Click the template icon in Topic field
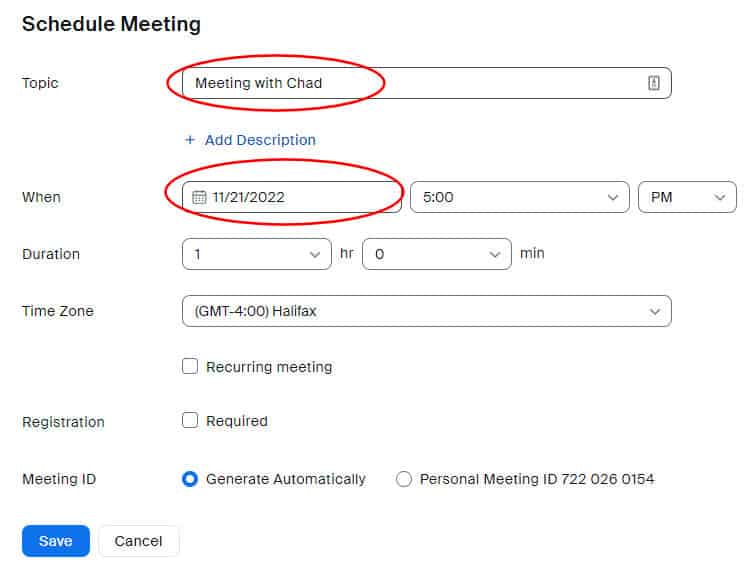 click(x=654, y=83)
